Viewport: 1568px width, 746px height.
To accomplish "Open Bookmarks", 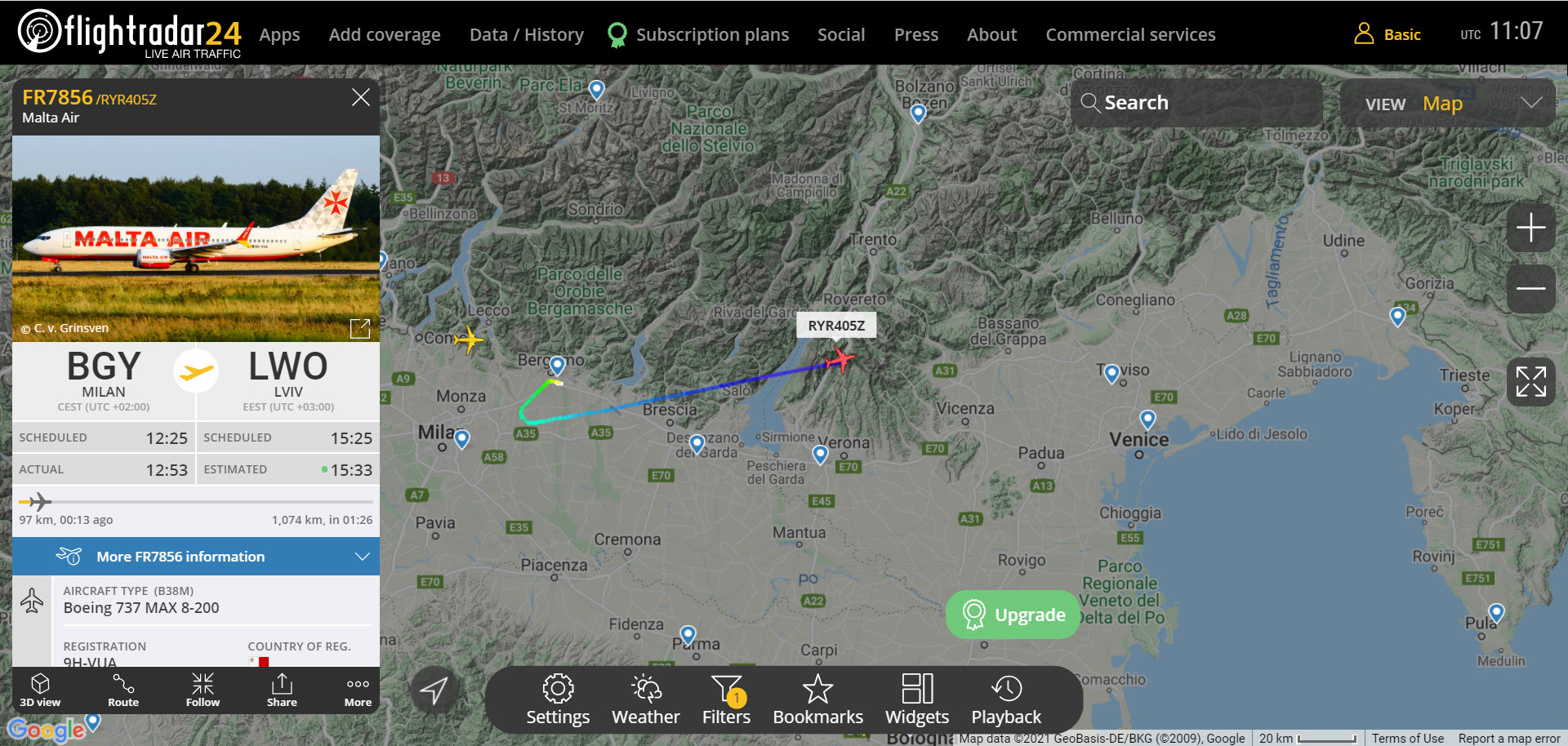I will pos(817,699).
